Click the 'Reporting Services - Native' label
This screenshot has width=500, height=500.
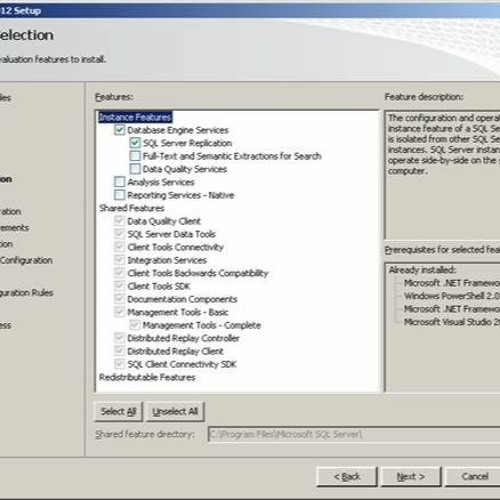pos(181,195)
